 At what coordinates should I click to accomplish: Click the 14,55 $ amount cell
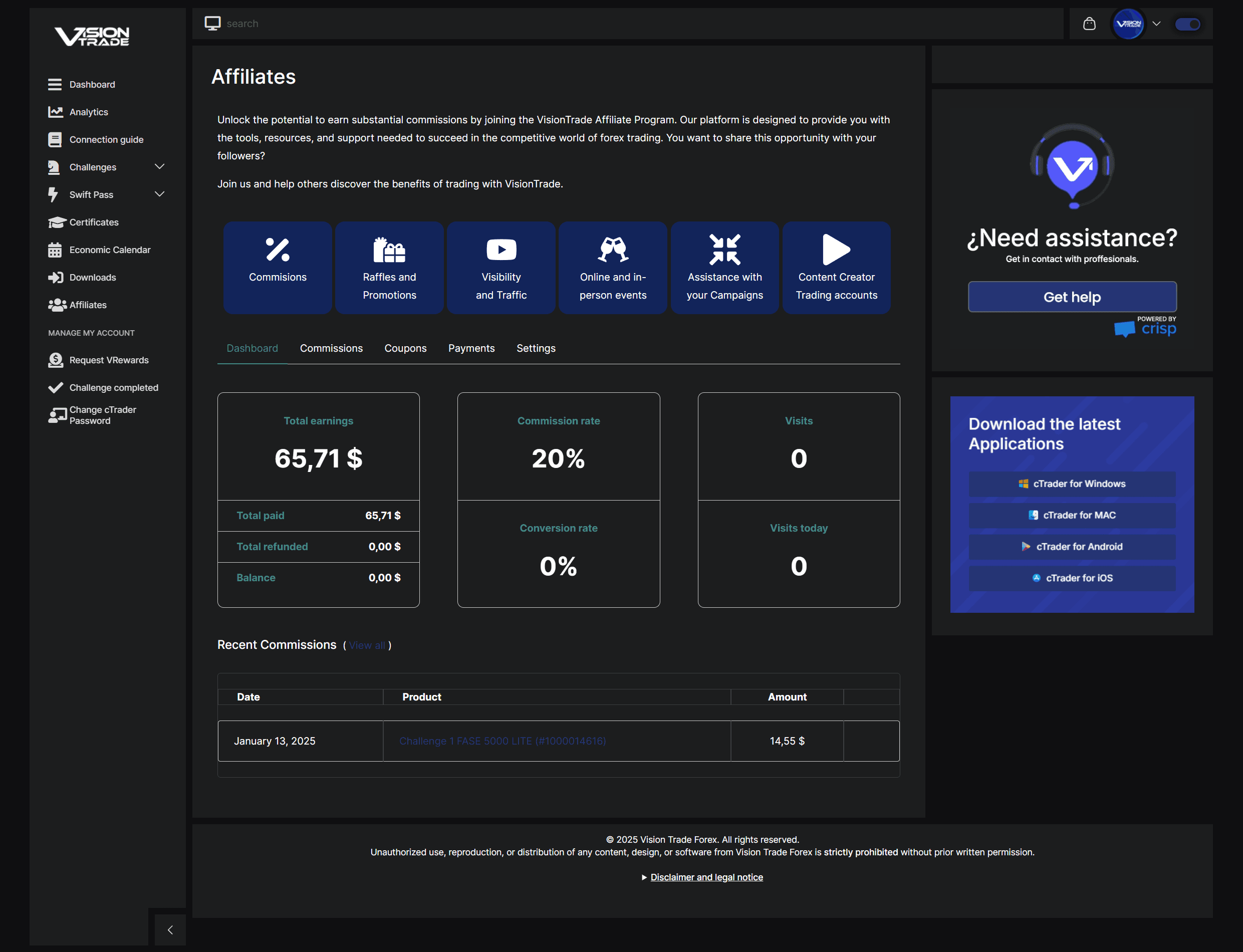coord(787,741)
